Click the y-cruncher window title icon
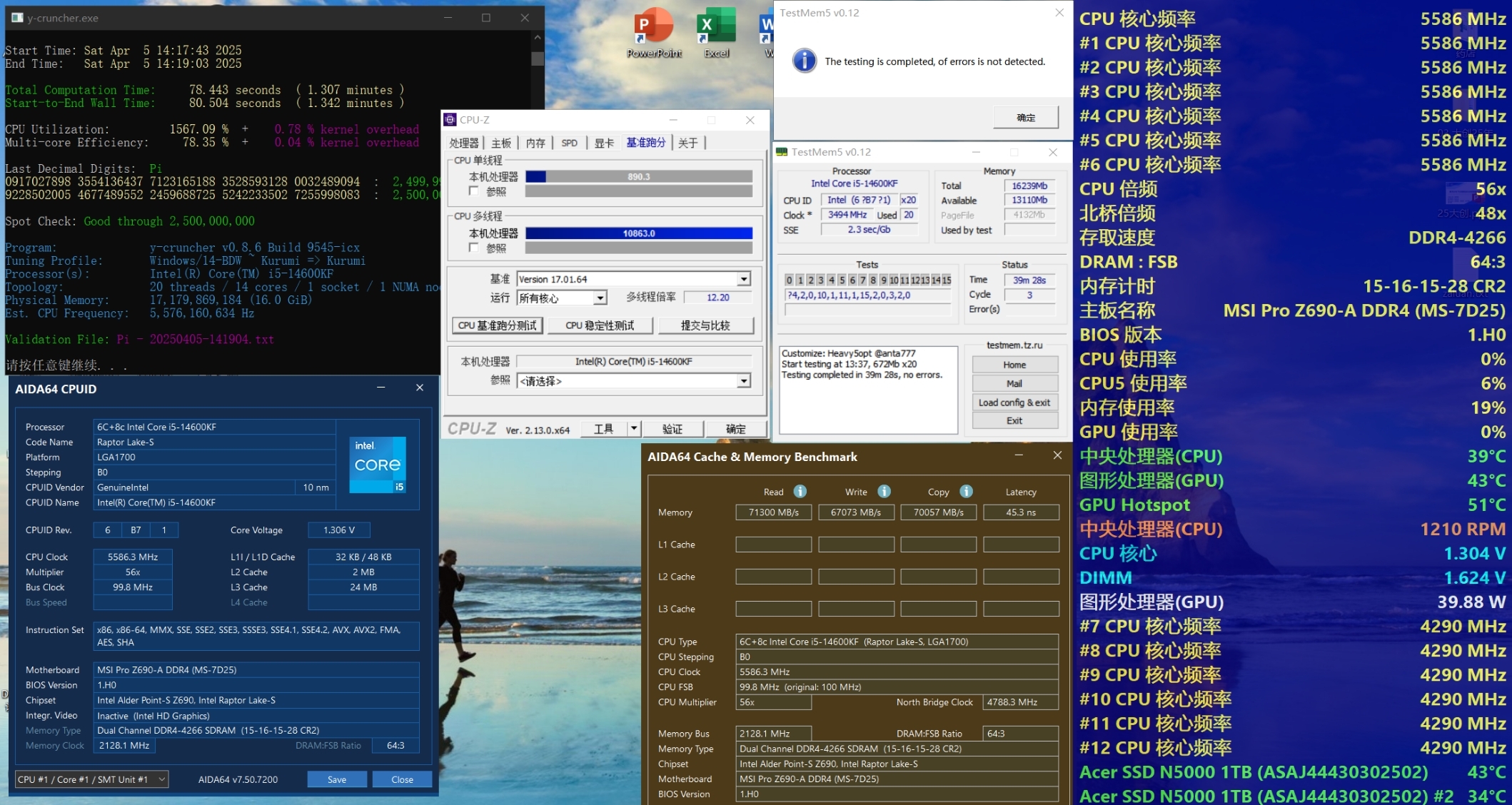This screenshot has width=1512, height=805. click(x=17, y=18)
